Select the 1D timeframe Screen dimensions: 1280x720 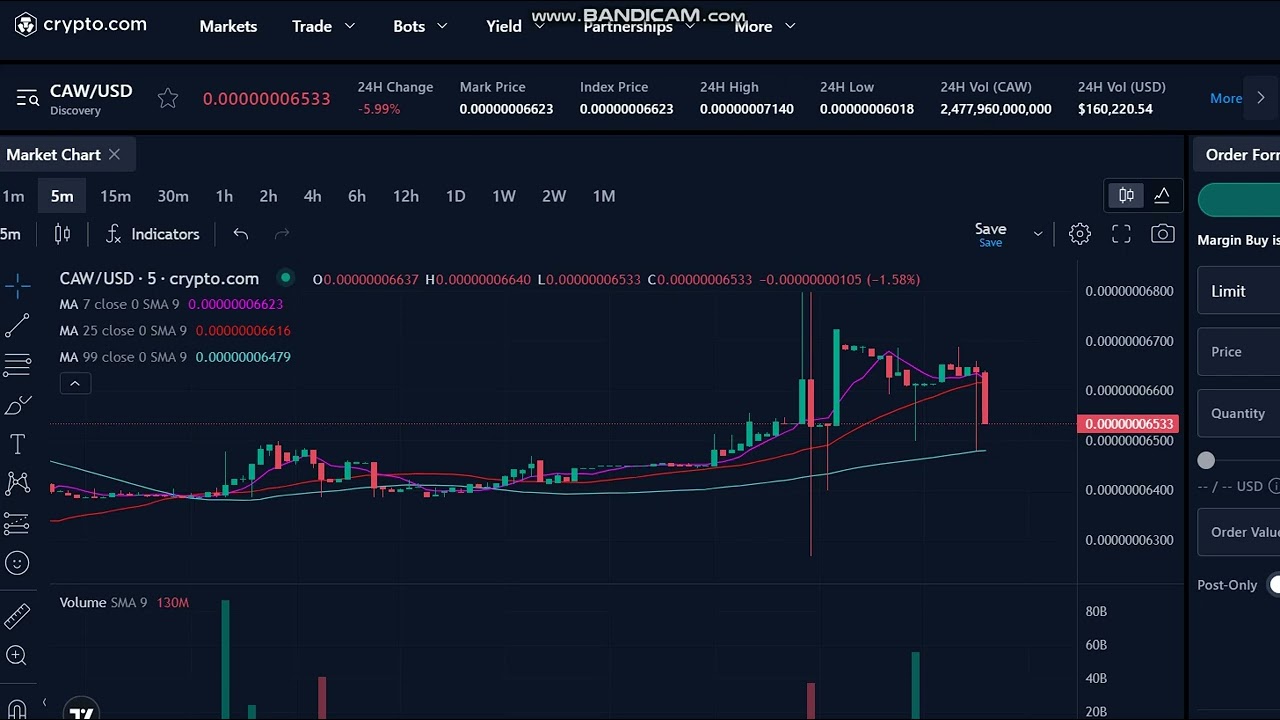[x=455, y=196]
